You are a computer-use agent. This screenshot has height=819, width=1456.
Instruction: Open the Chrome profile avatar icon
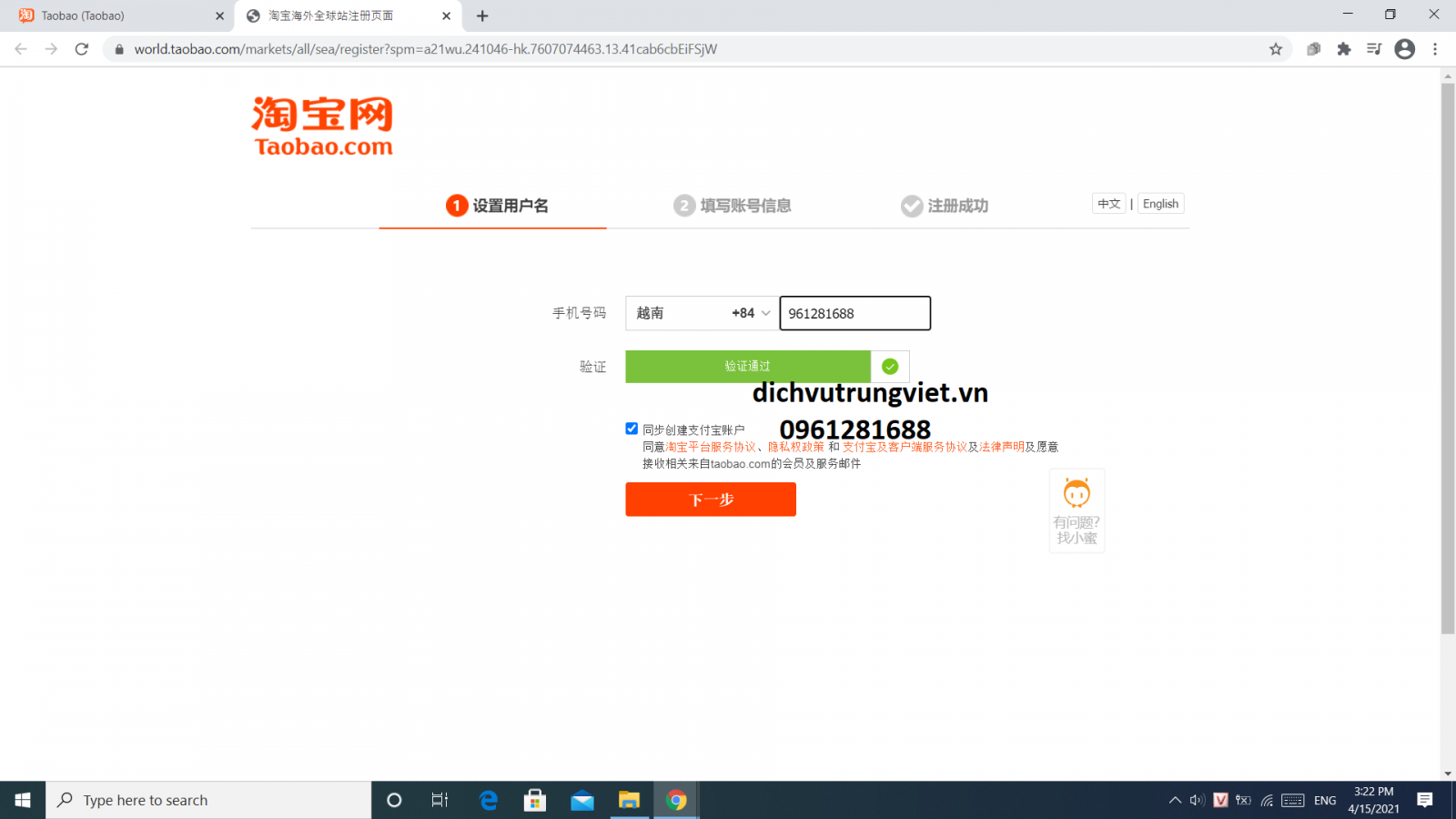click(1404, 49)
